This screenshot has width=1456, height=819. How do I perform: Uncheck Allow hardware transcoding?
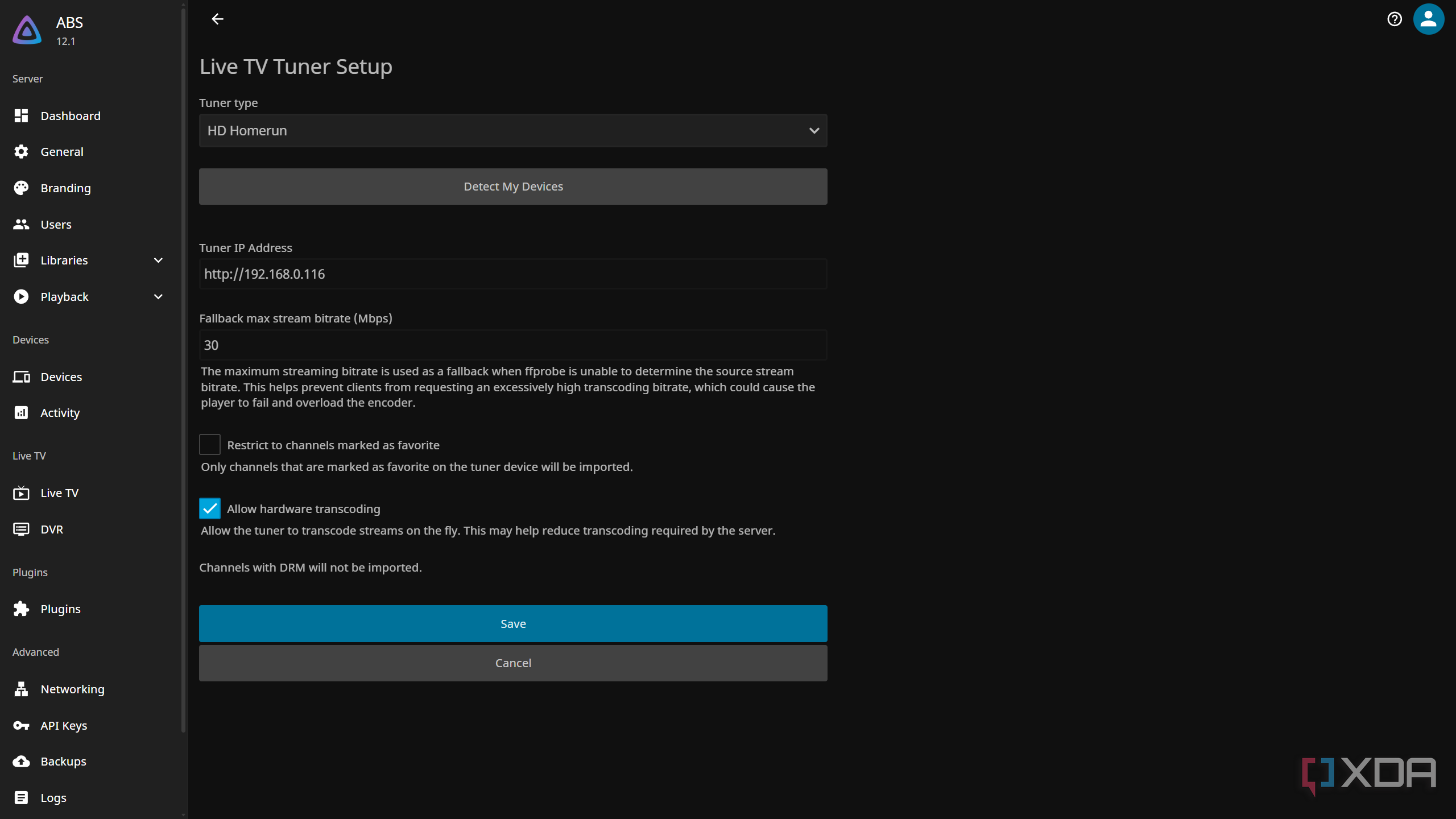tap(210, 508)
